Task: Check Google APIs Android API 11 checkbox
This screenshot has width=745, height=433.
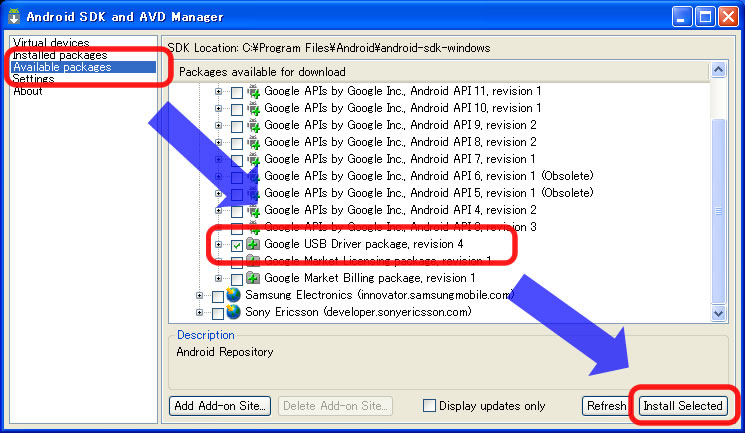Action: 237,92
